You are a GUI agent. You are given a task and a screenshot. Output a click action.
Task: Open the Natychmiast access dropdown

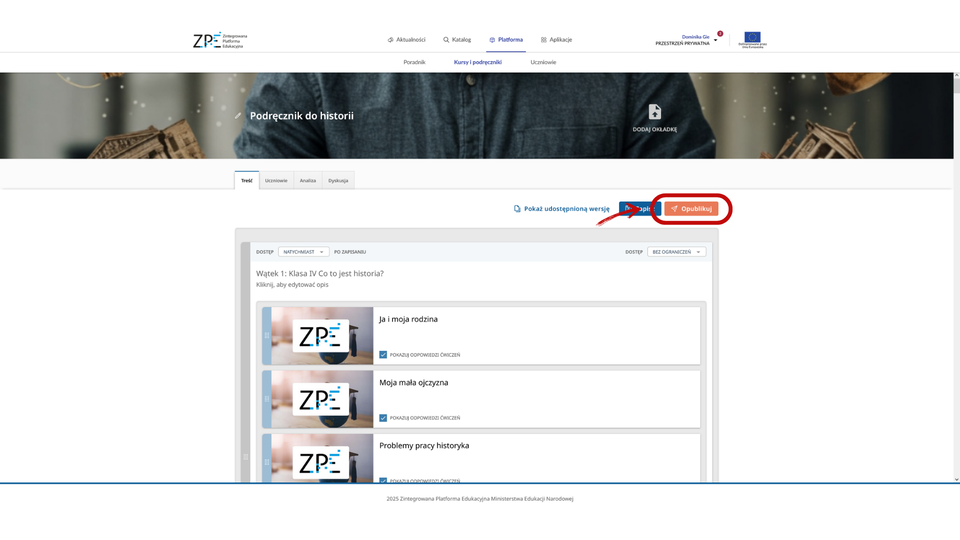pyautogui.click(x=303, y=252)
